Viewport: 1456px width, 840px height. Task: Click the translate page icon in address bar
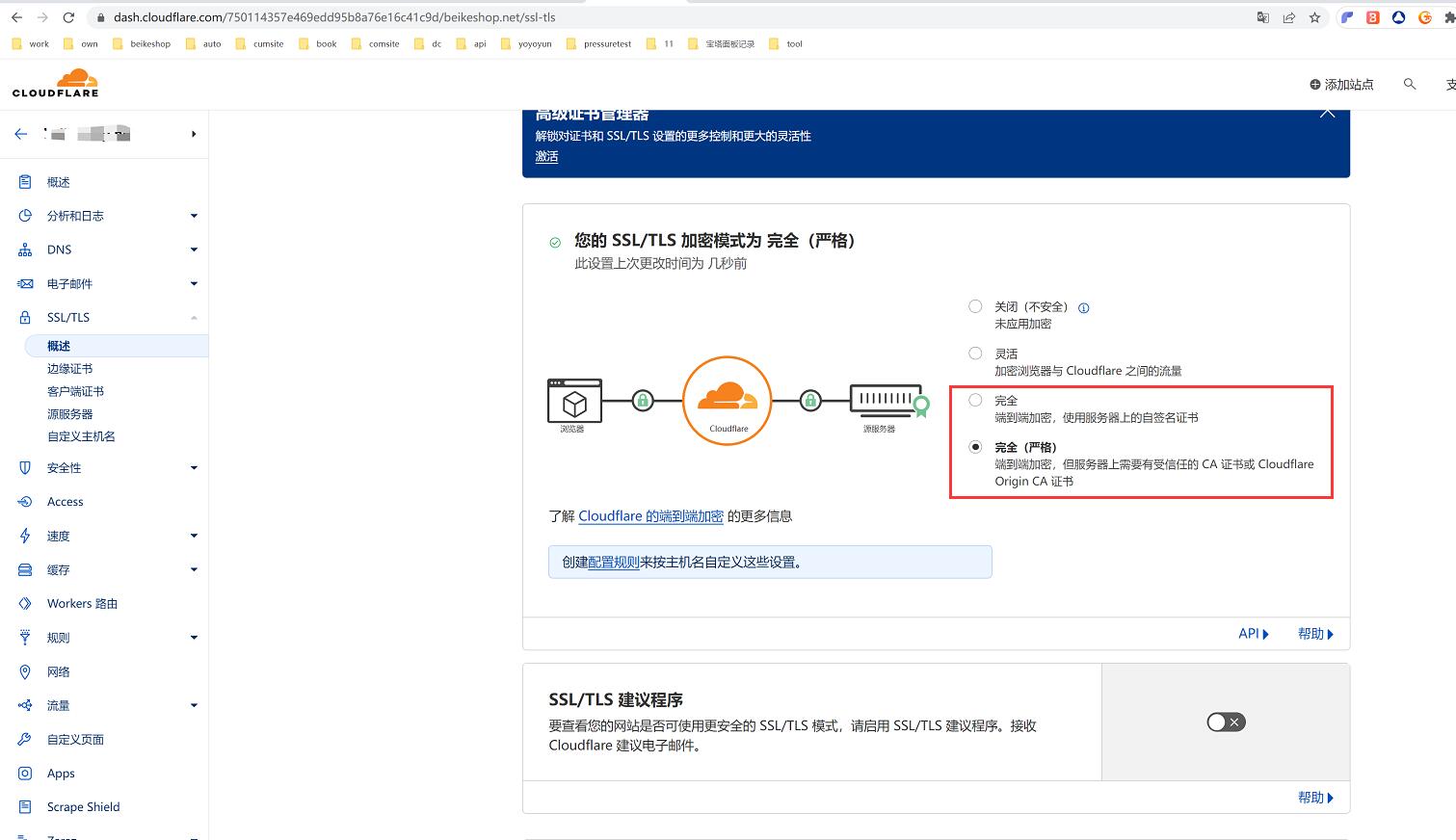click(x=1262, y=17)
